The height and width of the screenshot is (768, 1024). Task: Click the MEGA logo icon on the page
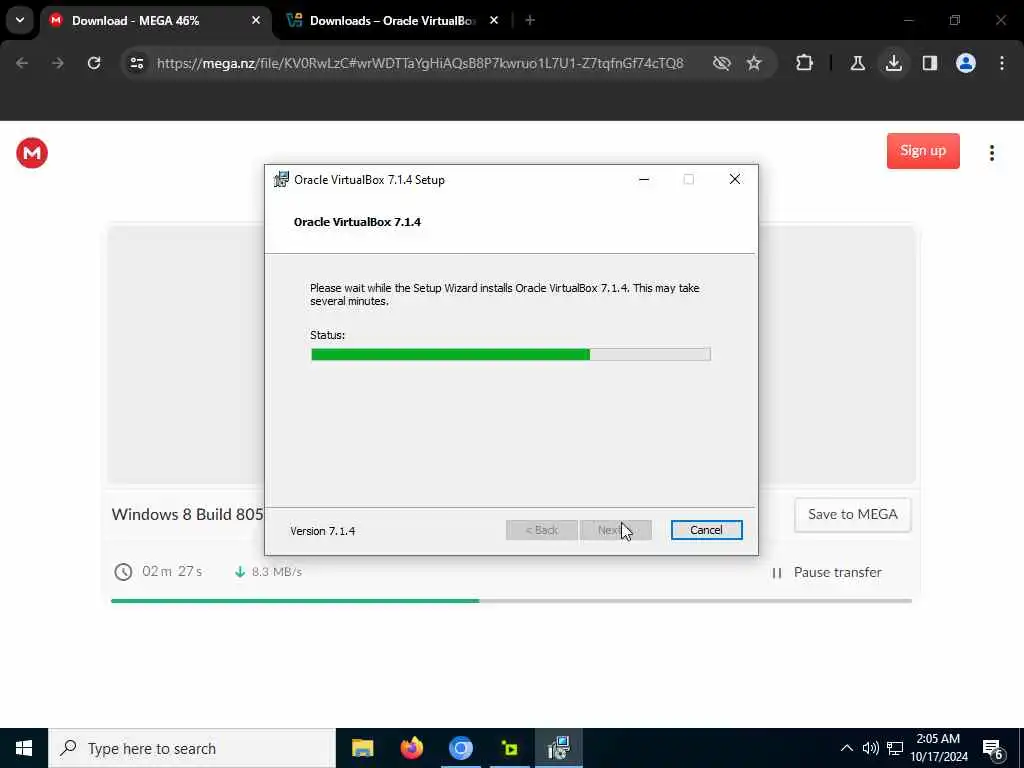tap(32, 153)
